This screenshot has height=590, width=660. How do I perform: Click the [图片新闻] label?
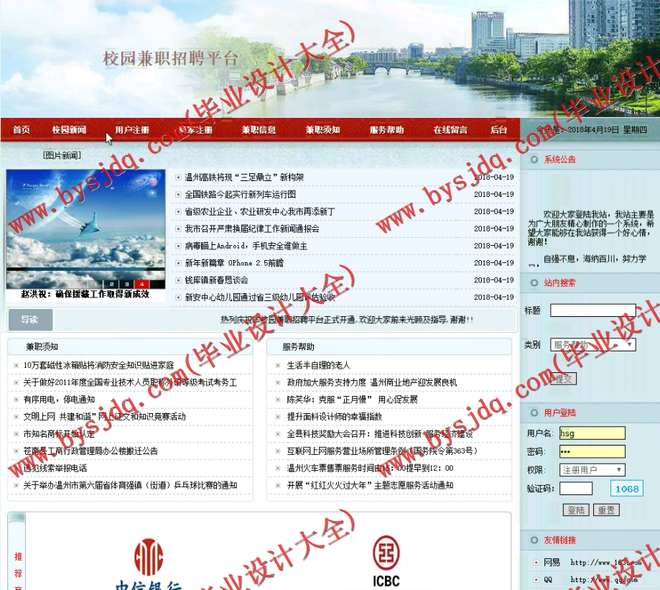tap(62, 155)
